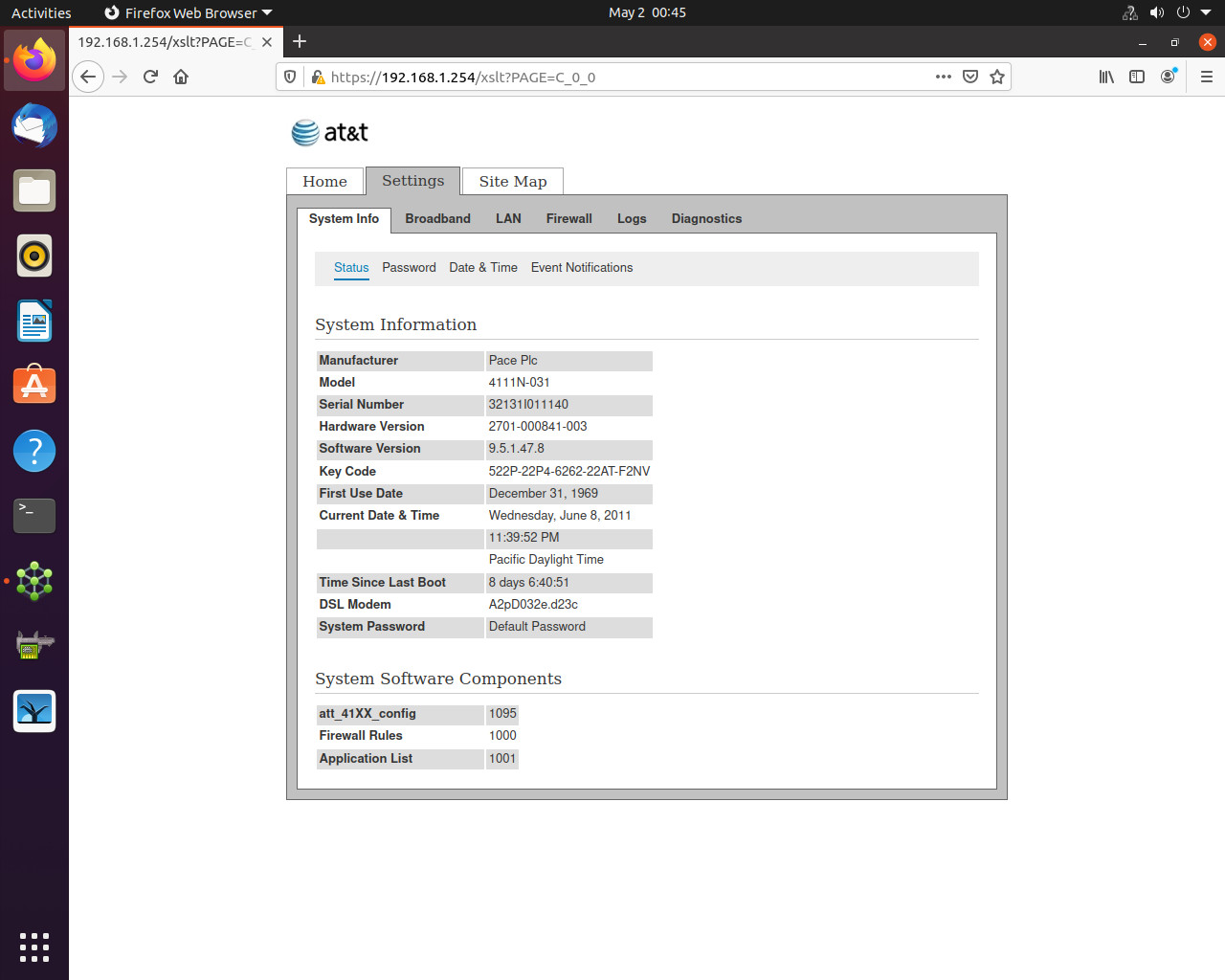Open the Library bookmarks and history icon
Screen dimensions: 1225x980
coord(1106,77)
